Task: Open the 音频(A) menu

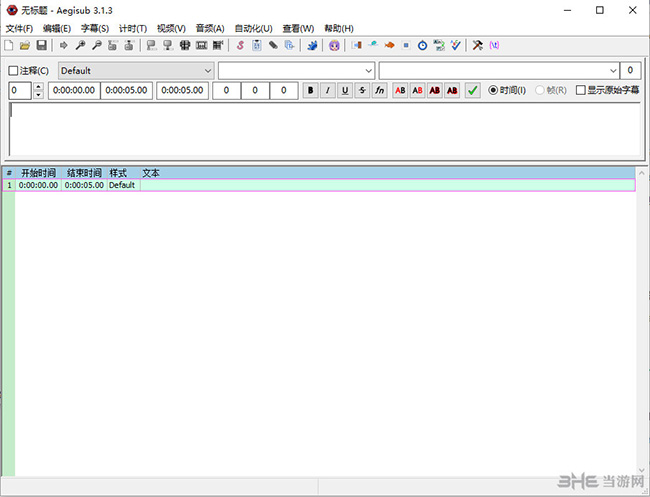Action: [x=210, y=29]
